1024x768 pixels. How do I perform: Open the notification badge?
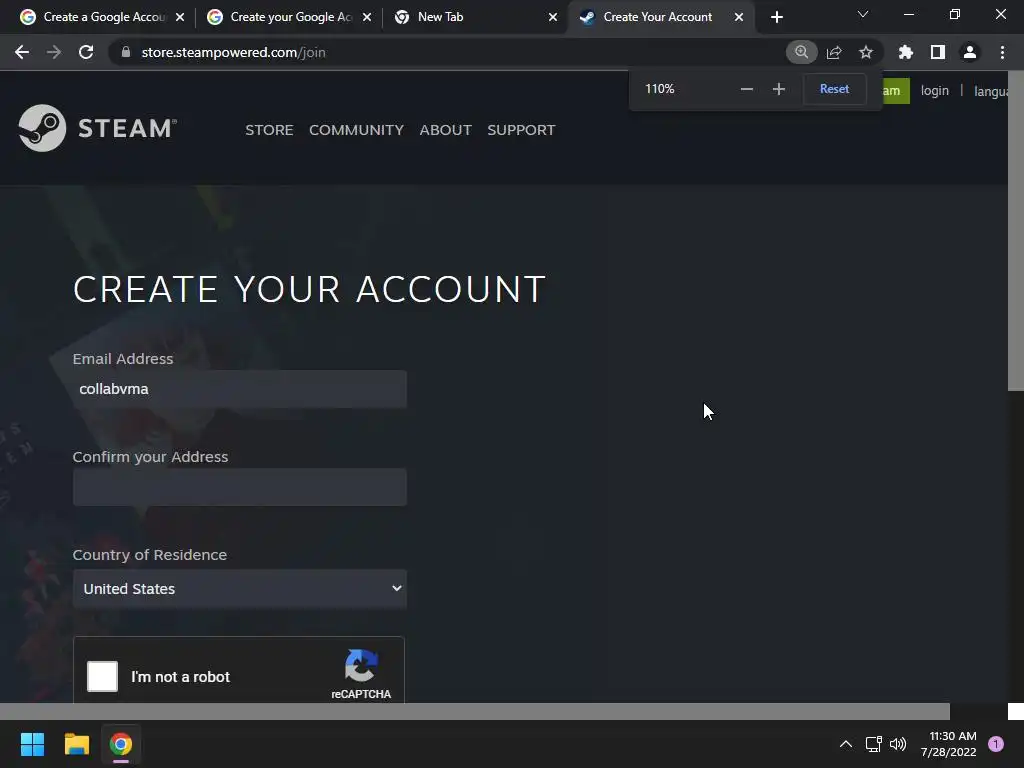(996, 744)
